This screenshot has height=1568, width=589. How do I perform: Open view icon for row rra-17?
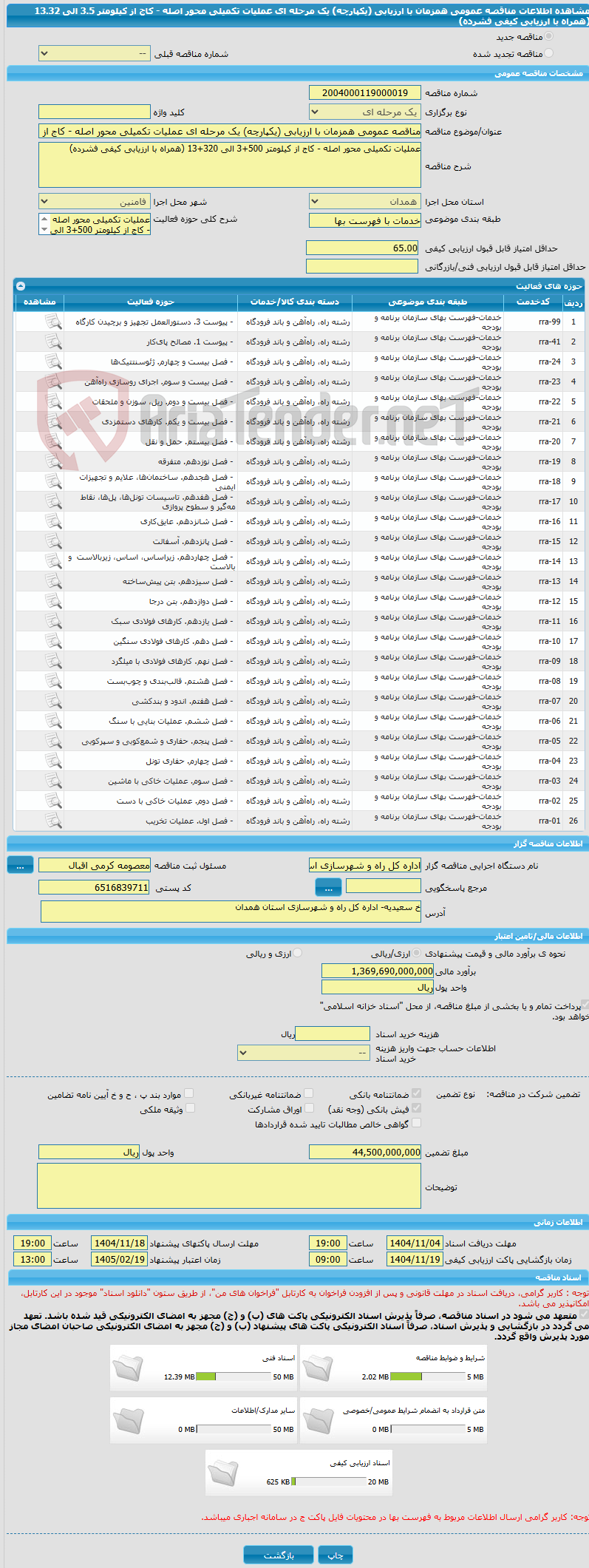pyautogui.click(x=53, y=501)
